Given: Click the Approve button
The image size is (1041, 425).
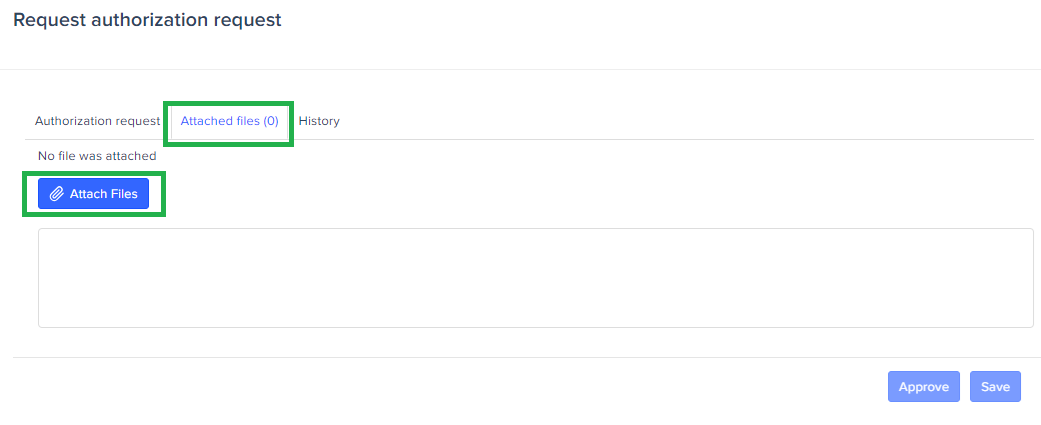Looking at the screenshot, I should tap(923, 387).
